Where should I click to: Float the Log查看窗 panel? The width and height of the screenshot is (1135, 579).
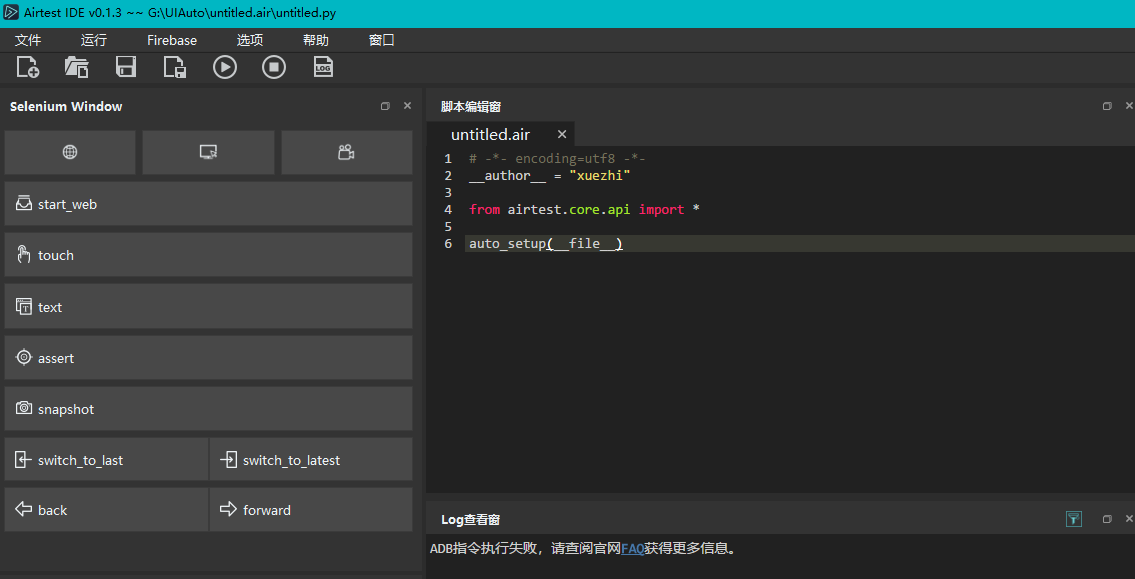(x=1107, y=519)
